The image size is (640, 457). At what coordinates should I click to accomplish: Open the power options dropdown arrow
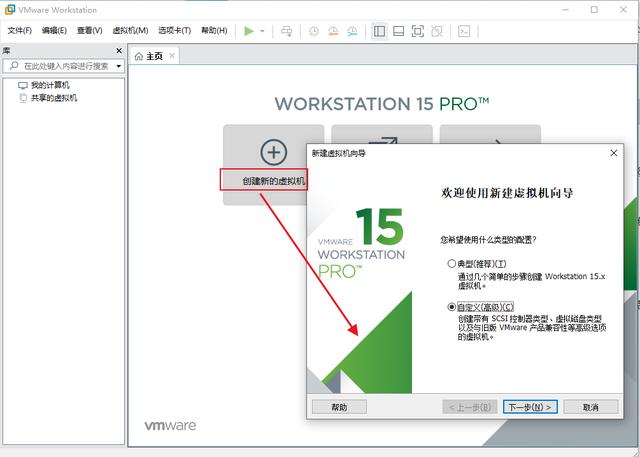click(x=262, y=31)
